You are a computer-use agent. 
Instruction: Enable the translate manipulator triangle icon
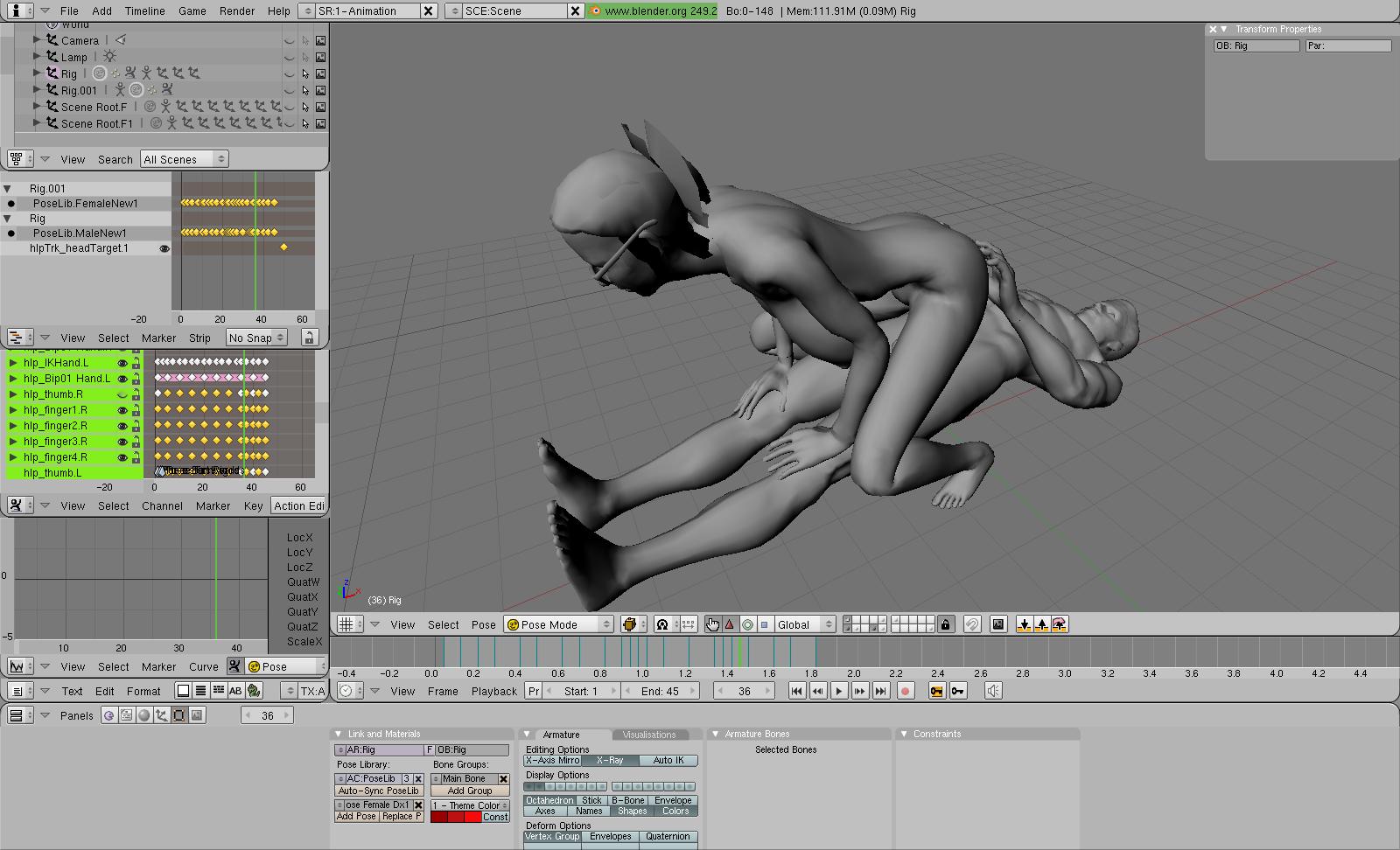tap(730, 624)
